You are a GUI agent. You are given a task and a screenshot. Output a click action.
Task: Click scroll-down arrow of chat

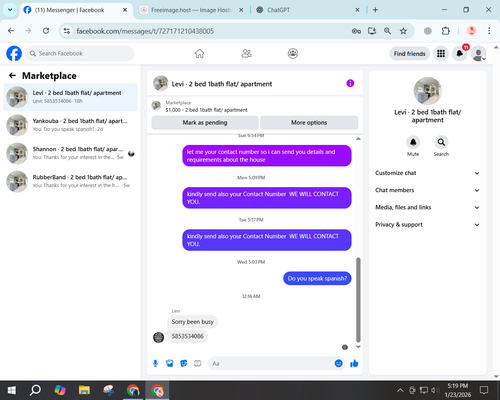pyautogui.click(x=358, y=347)
